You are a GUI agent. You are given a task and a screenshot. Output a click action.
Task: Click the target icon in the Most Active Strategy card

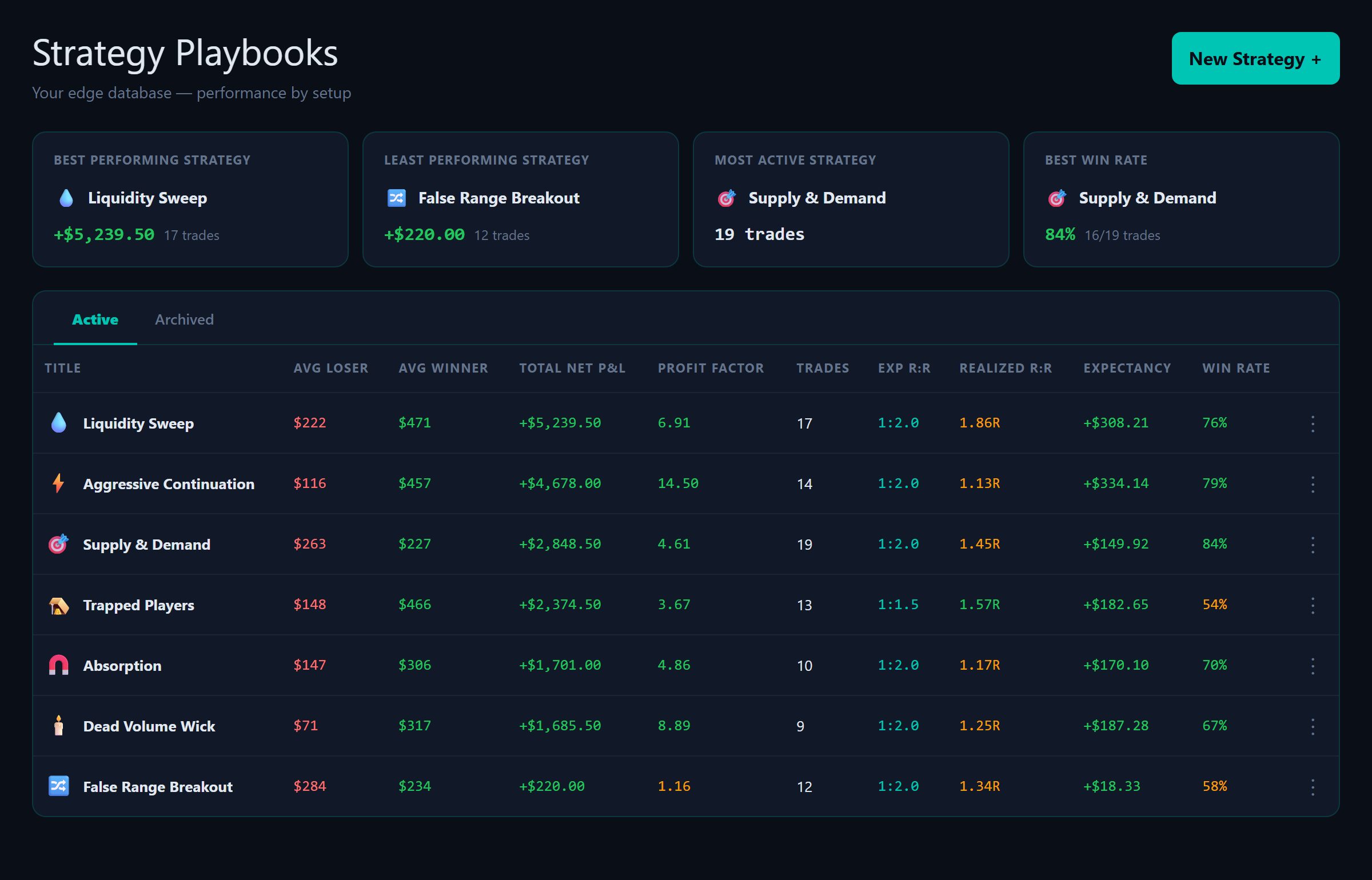(x=727, y=198)
